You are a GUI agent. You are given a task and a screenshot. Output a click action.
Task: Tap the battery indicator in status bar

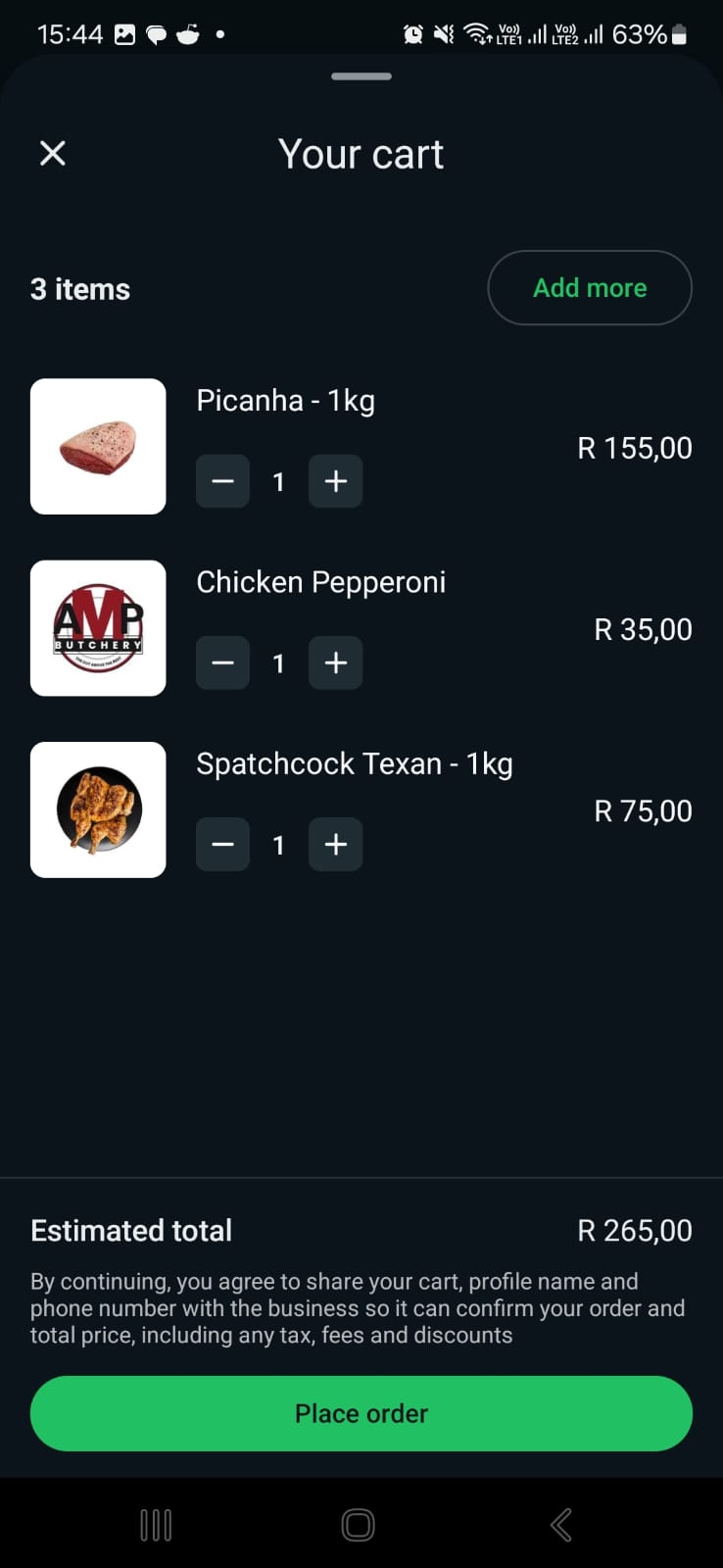click(679, 35)
